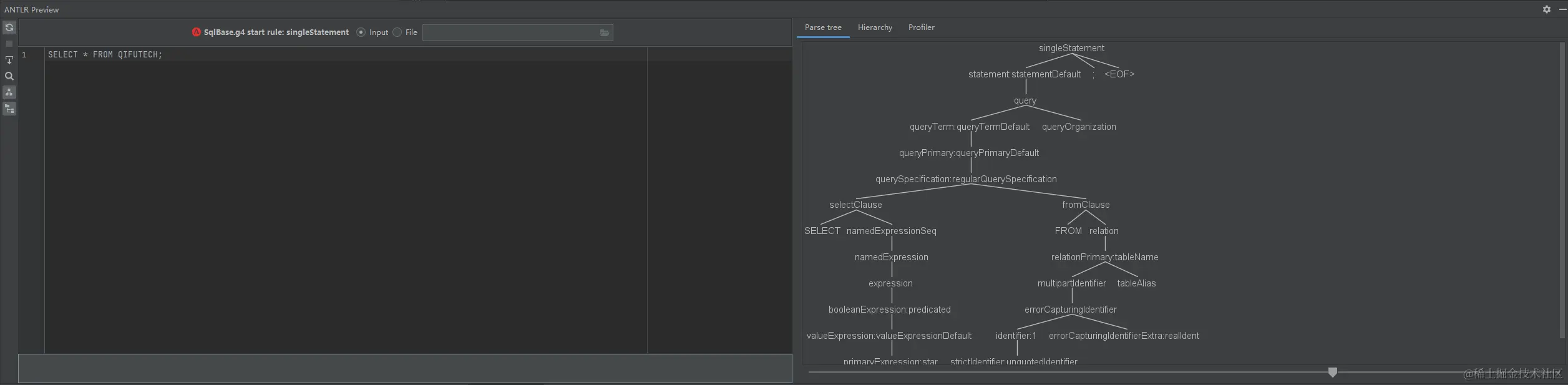The image size is (1568, 385).
Task: Click the magnifier icon in left toolbar
Action: pos(9,76)
